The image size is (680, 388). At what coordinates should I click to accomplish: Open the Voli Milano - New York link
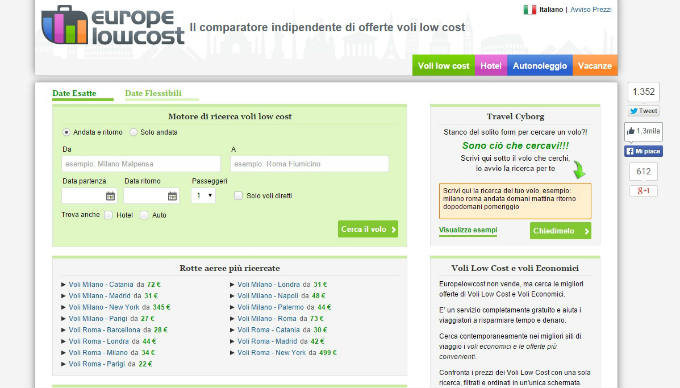[104, 307]
